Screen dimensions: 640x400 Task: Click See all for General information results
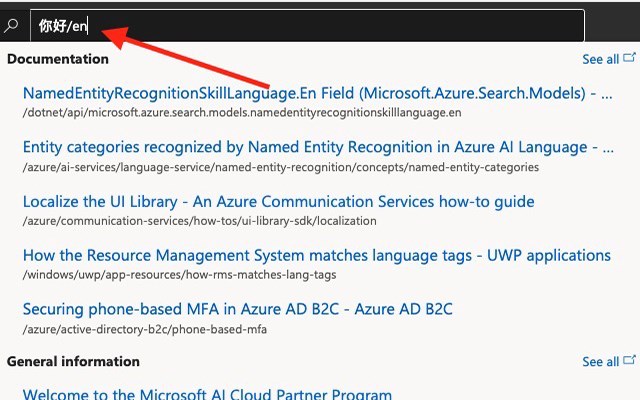coord(600,362)
